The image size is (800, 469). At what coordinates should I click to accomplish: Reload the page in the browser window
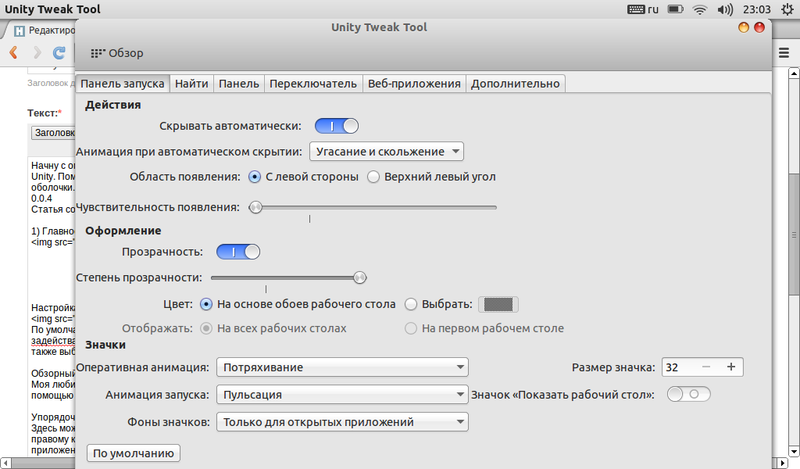59,52
